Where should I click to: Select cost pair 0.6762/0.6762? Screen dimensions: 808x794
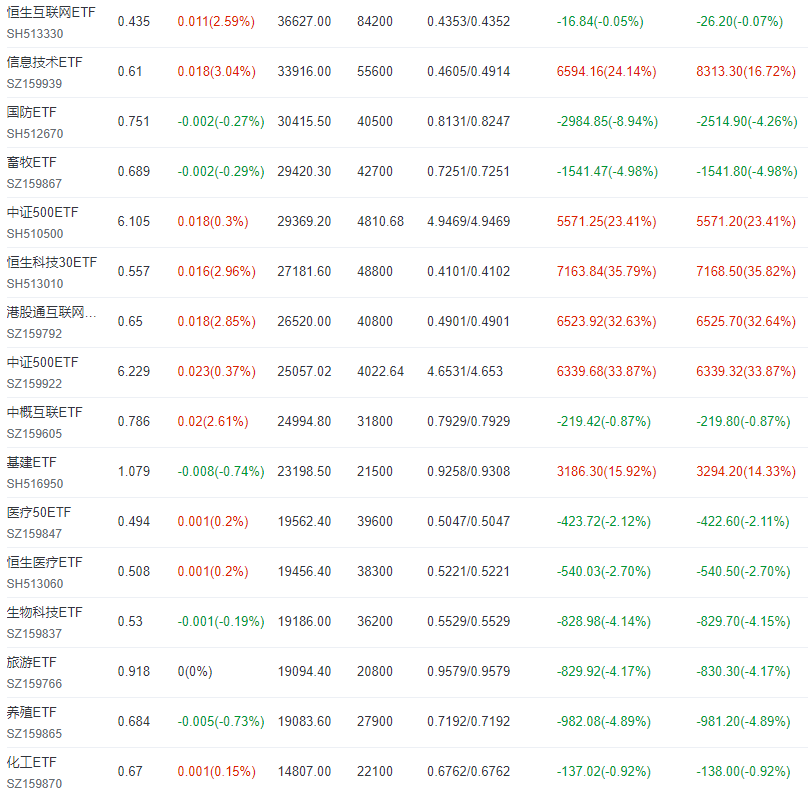point(469,771)
